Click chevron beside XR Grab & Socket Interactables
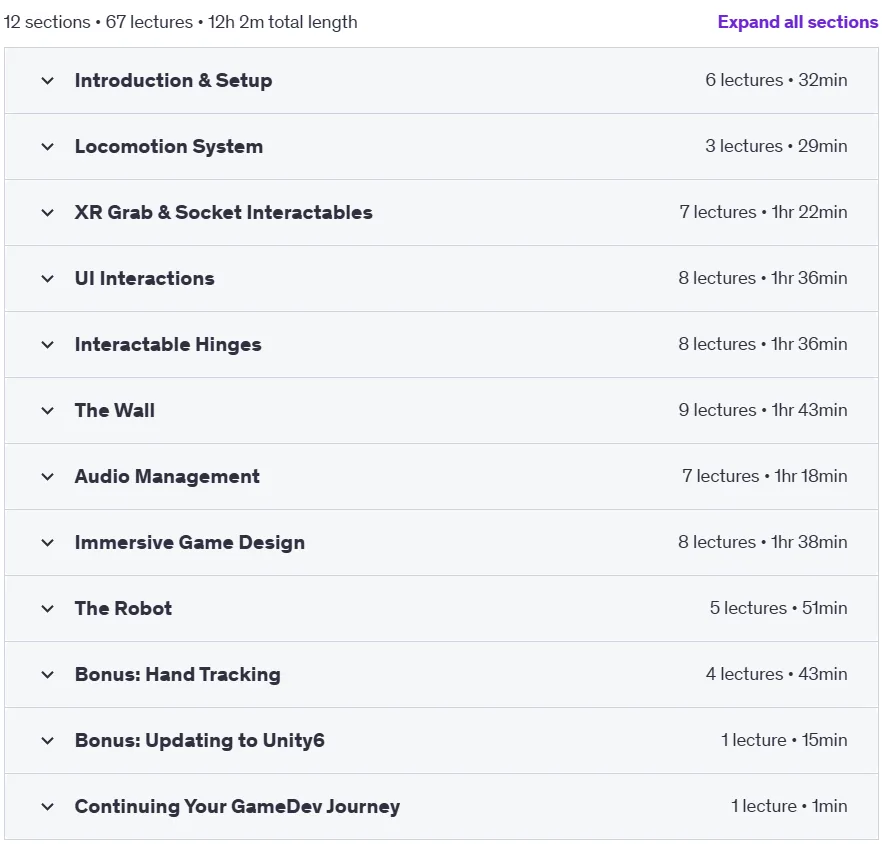 pos(48,213)
